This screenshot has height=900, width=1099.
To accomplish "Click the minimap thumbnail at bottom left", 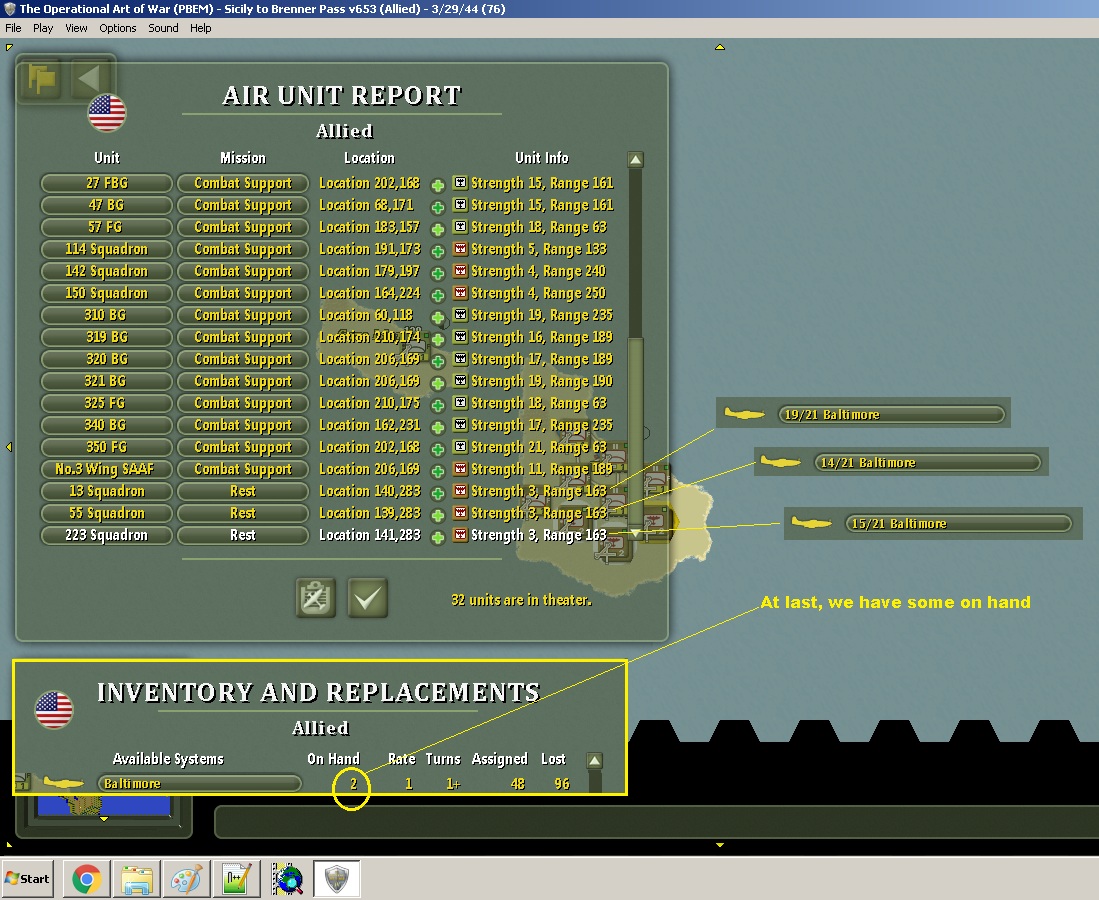I will click(x=104, y=805).
